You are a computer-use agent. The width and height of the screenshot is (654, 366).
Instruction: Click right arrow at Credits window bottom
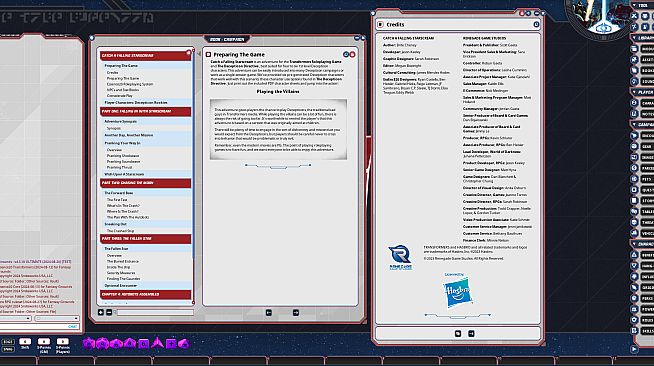471,333
